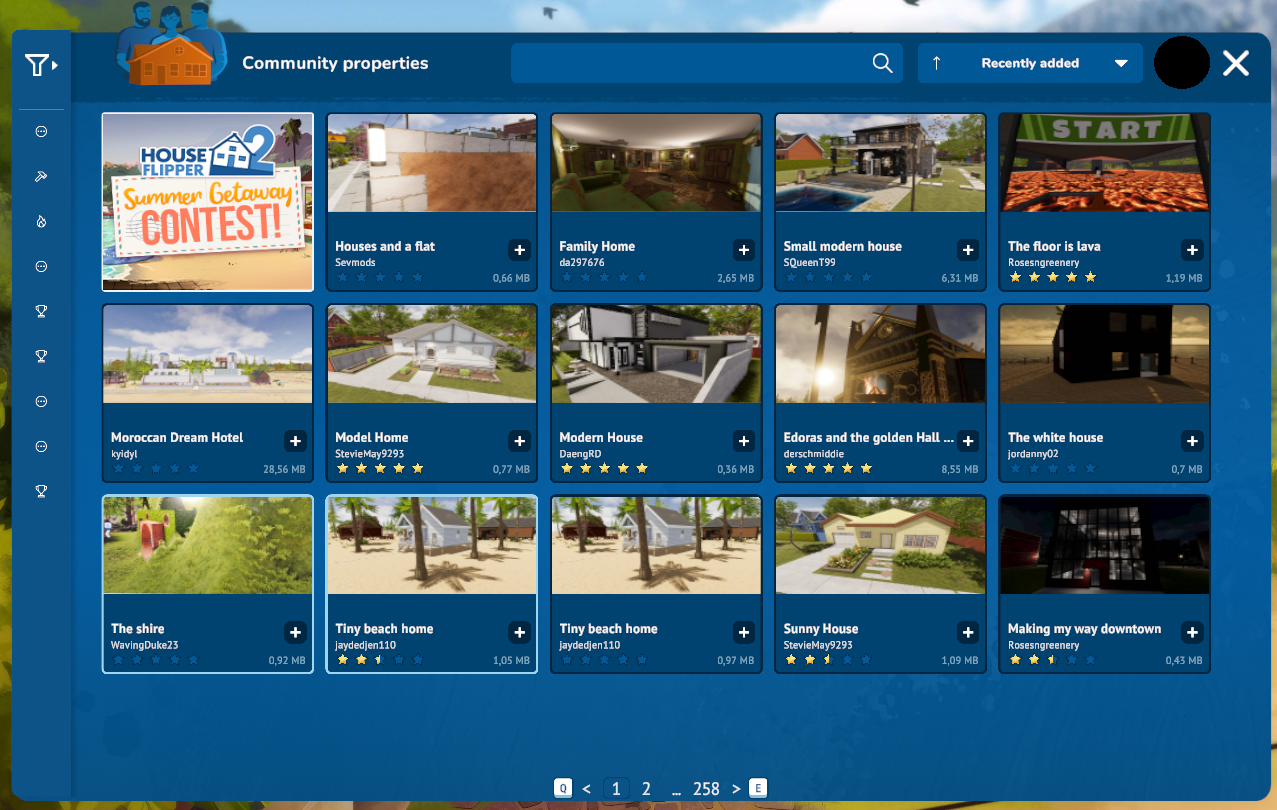
Task: Click the previous page arrow
Action: click(x=586, y=789)
